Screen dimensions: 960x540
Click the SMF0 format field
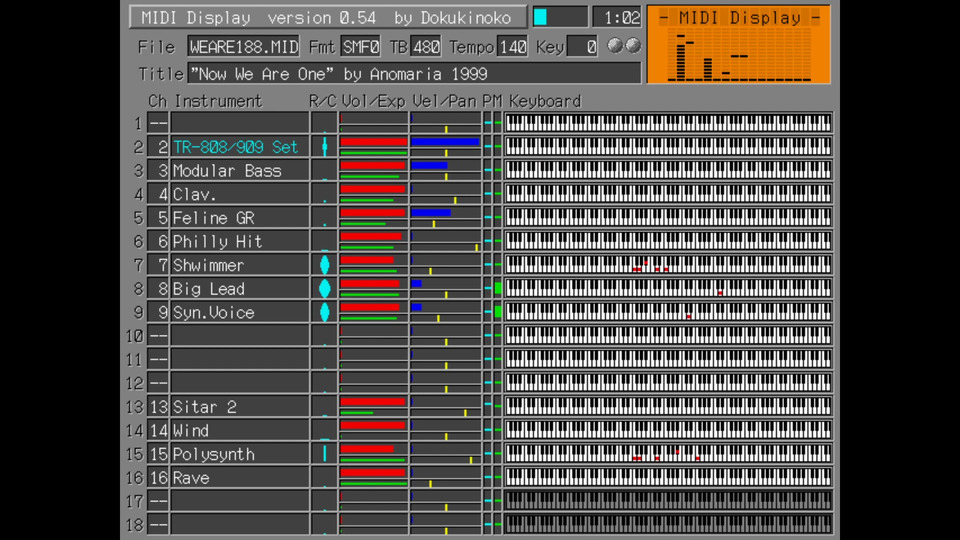359,47
